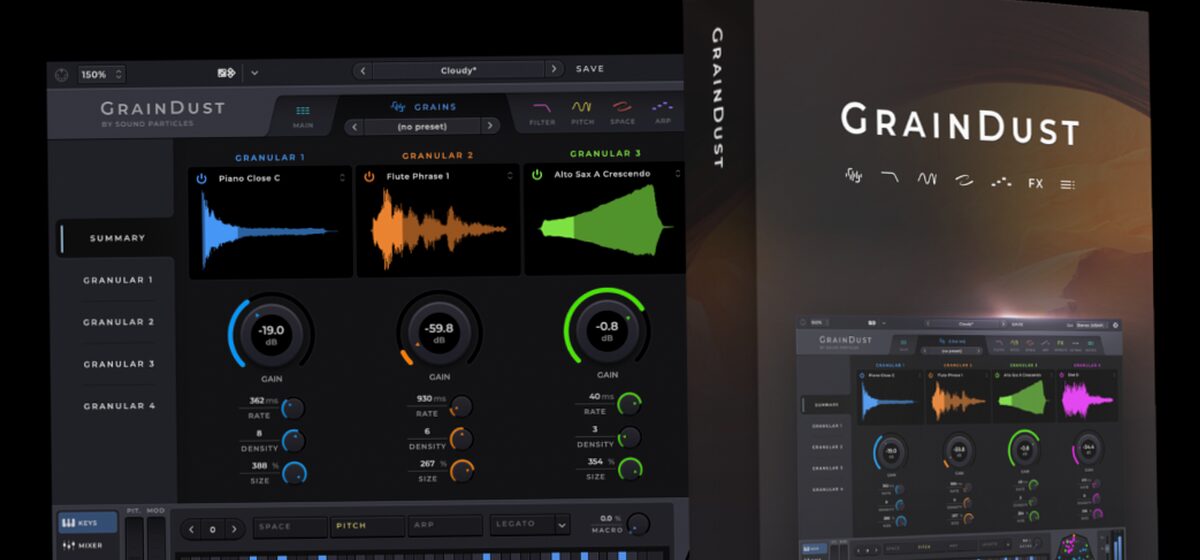Screen dimensions: 1200x560
Task: Click the Granular 2 gain knob at -59.8 dB
Action: tap(439, 333)
